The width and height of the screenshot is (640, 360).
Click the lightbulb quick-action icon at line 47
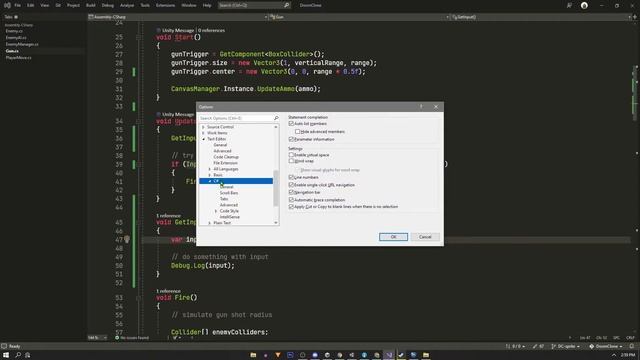click(127, 239)
